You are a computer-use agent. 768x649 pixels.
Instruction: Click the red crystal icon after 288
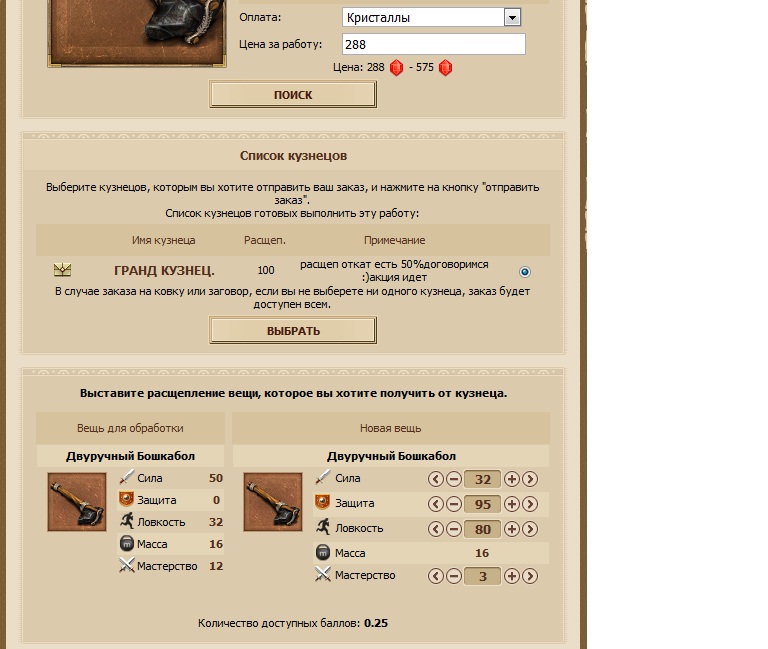point(396,68)
